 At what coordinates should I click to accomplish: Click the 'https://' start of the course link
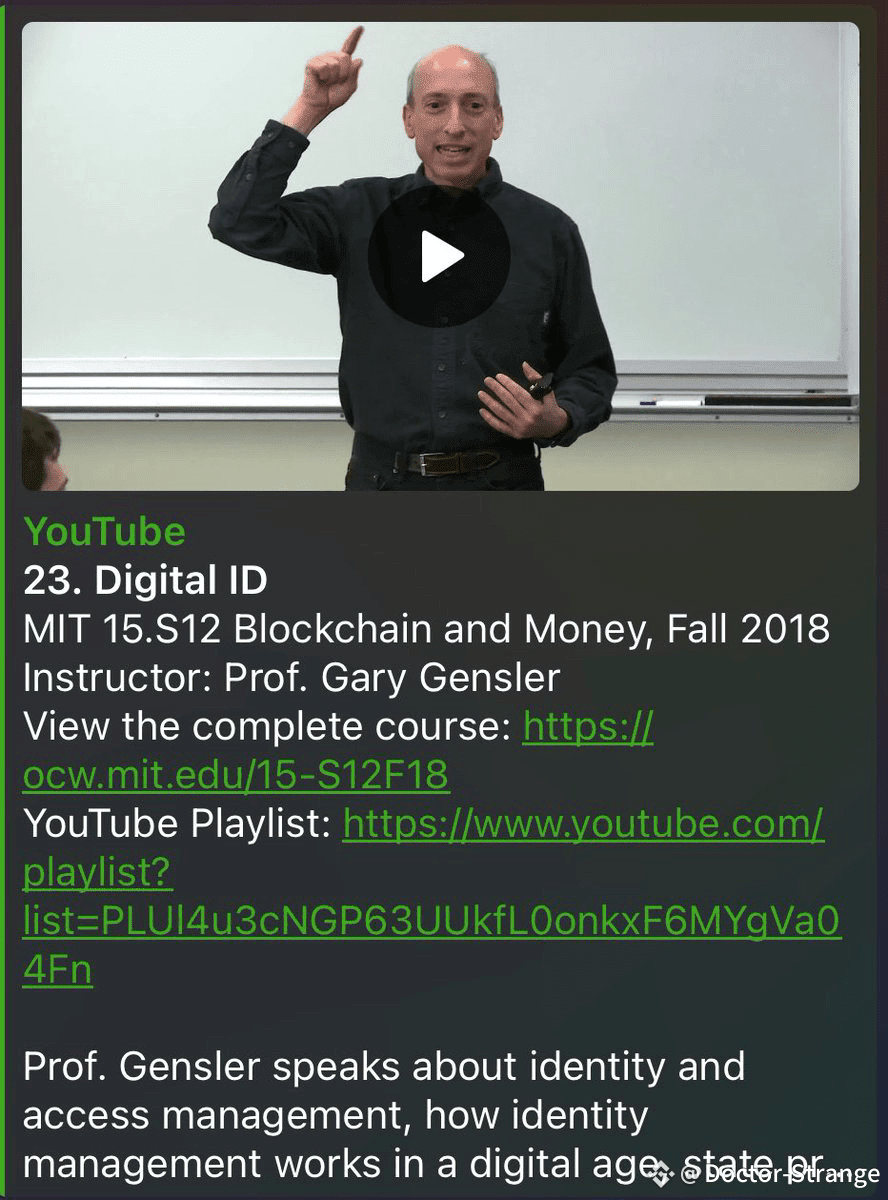[x=588, y=727]
